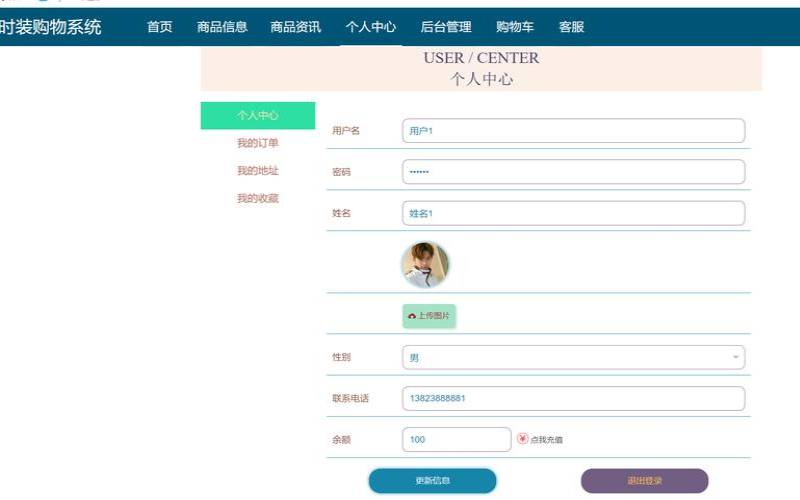This screenshot has width=800, height=500.
Task: Open the 性别 dropdown
Action: tap(573, 357)
